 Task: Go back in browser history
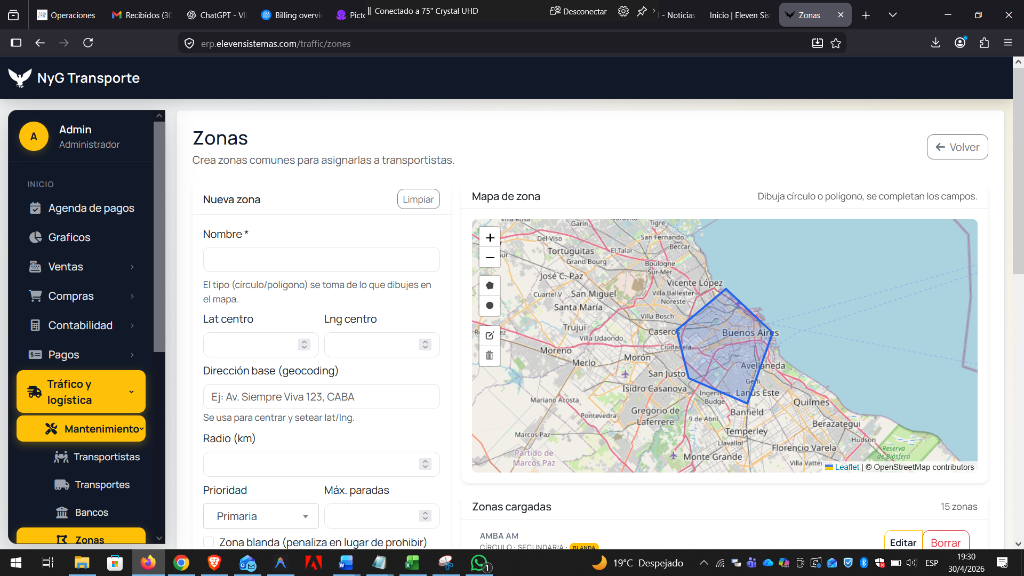tap(40, 43)
